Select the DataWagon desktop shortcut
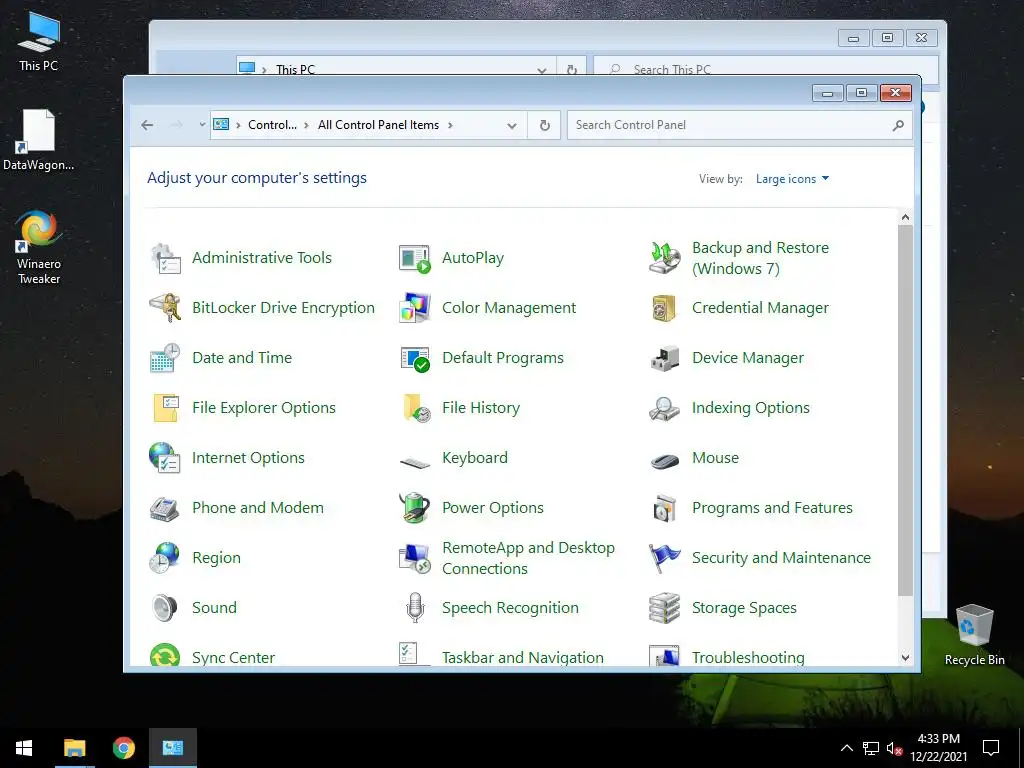The image size is (1024, 768). tap(39, 140)
